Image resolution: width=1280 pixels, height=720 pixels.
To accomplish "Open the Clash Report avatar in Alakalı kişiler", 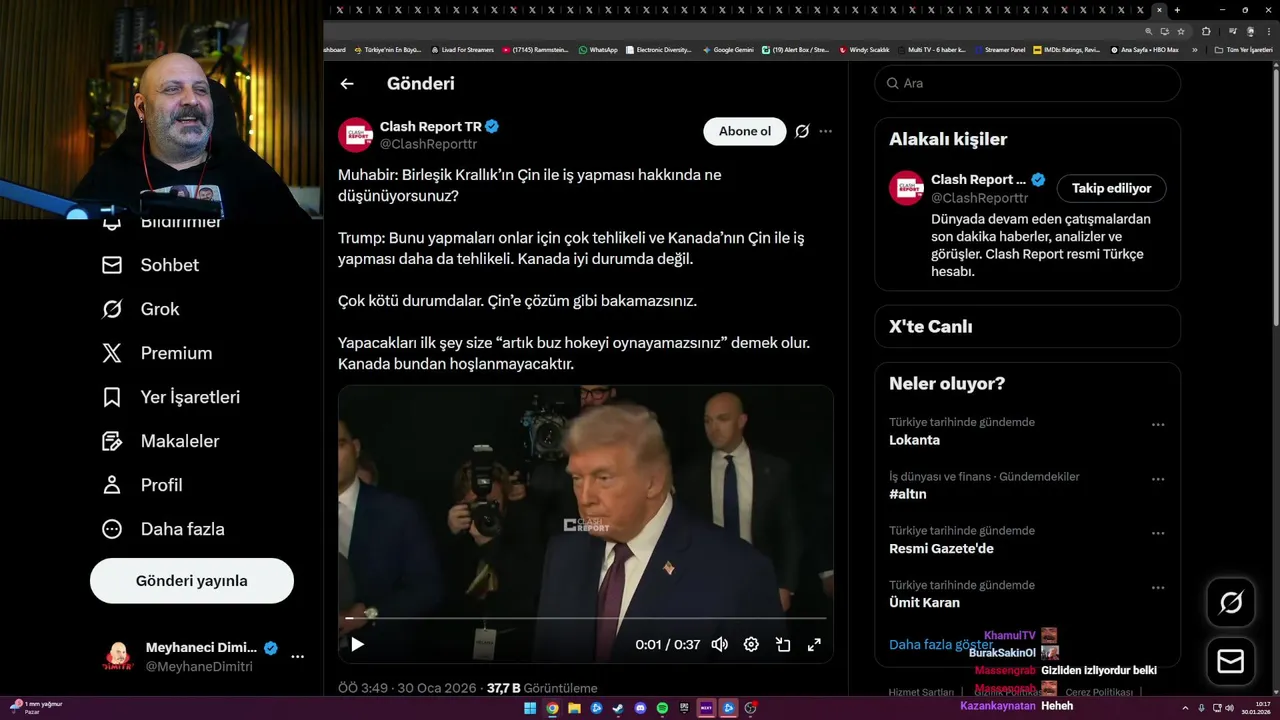I will 906,188.
